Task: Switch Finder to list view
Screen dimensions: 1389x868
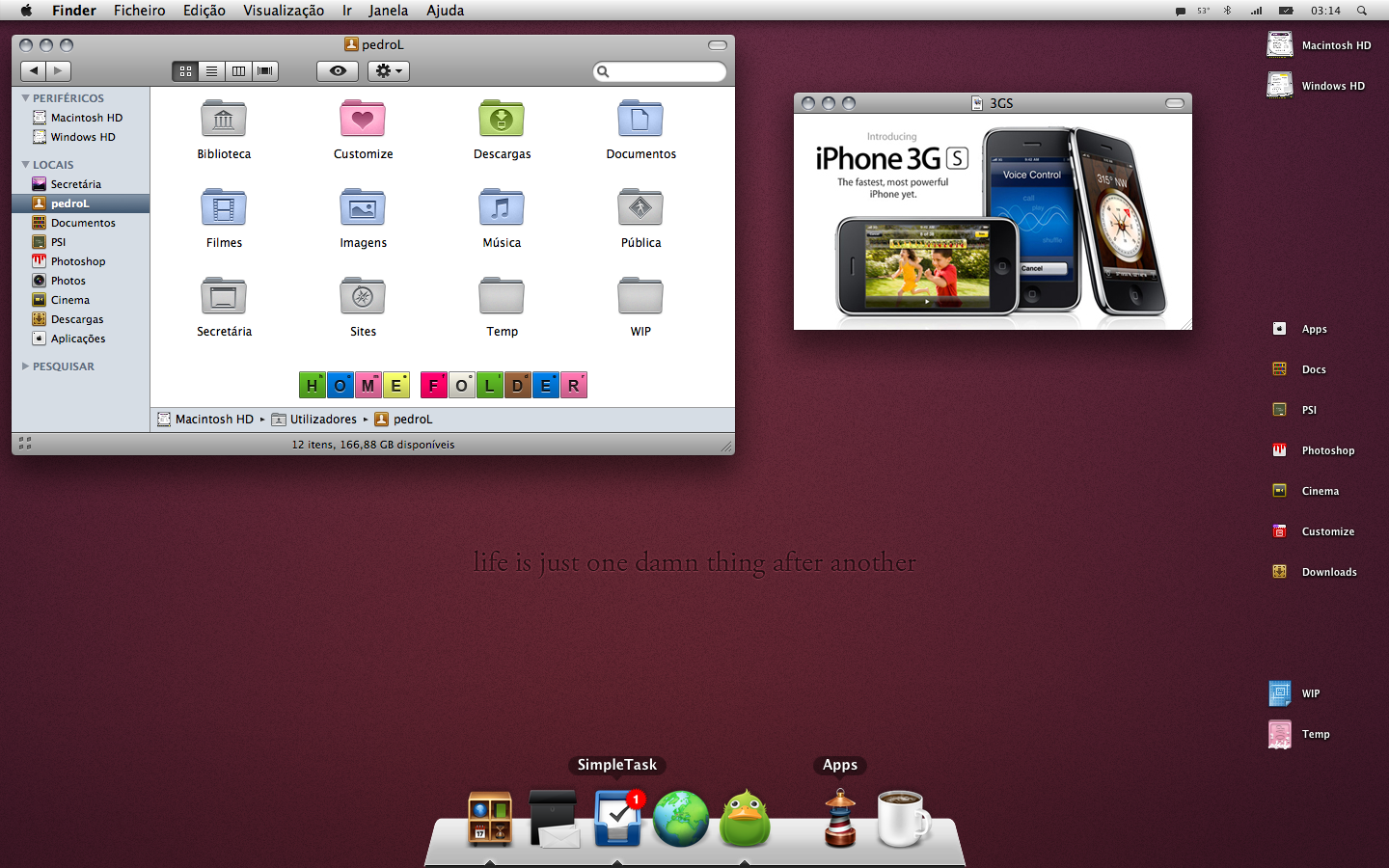Action: tap(211, 70)
